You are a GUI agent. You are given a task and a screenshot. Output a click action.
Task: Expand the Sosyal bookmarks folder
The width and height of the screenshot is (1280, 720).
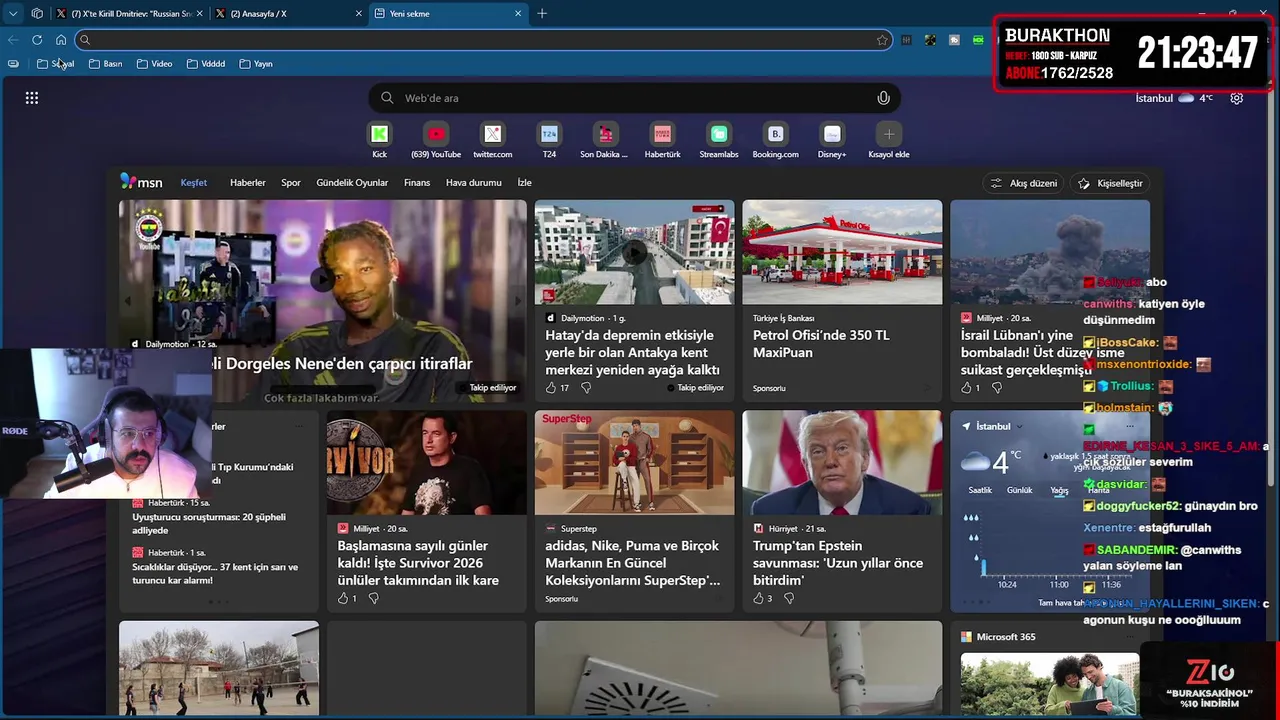pyautogui.click(x=56, y=64)
